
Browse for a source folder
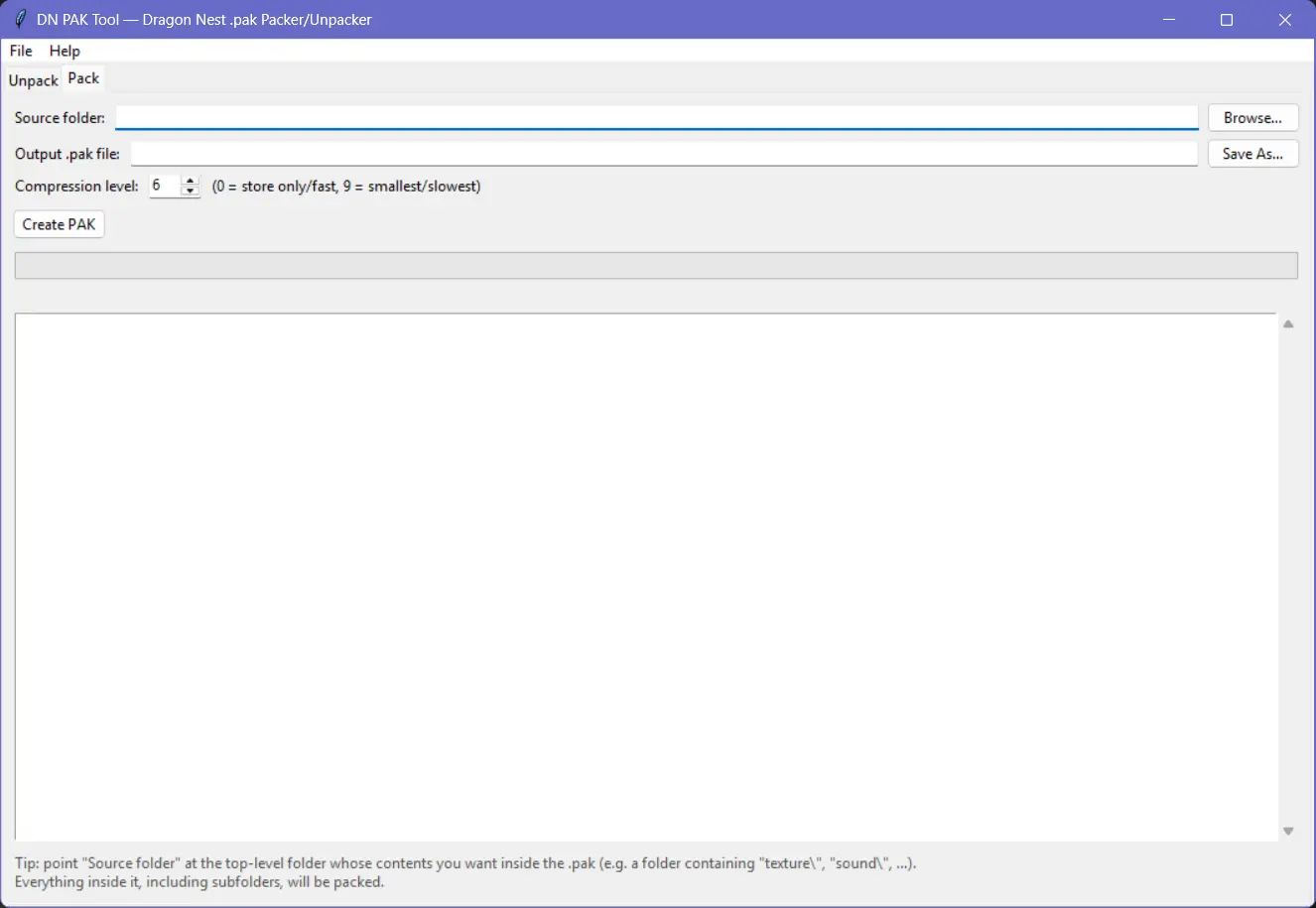[1252, 117]
